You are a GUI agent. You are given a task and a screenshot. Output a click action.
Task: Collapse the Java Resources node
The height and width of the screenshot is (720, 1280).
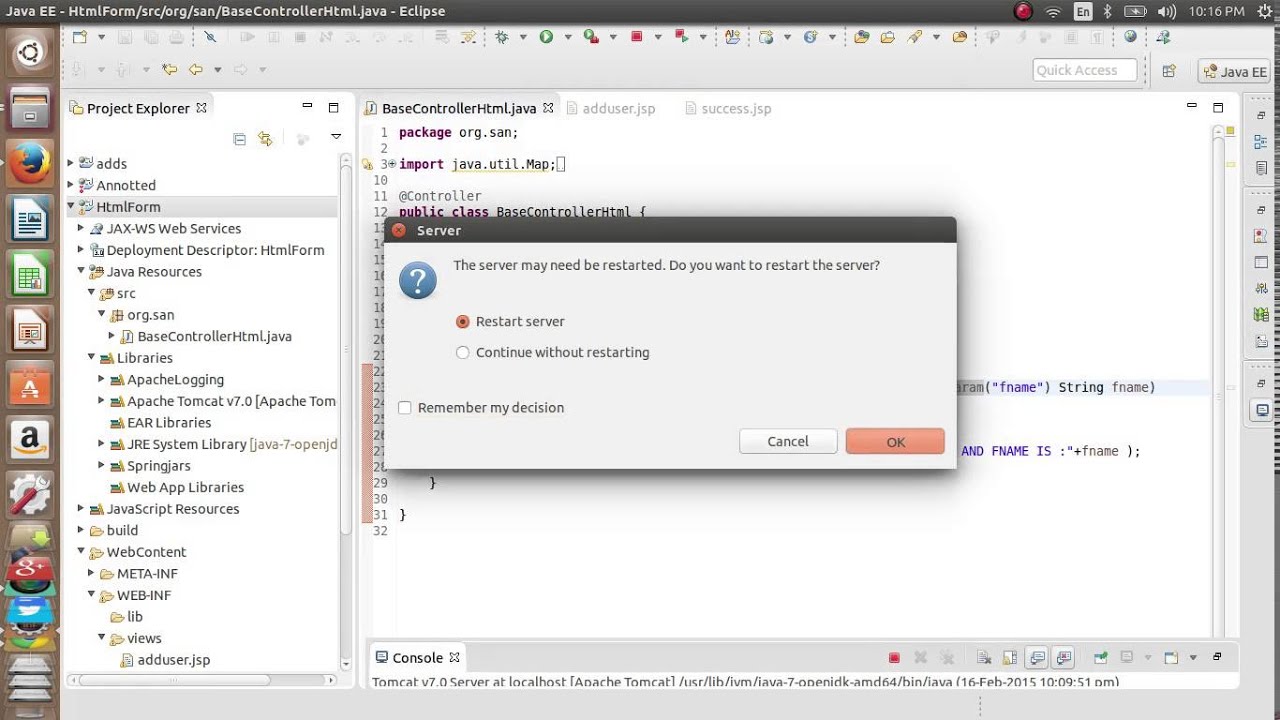click(x=81, y=271)
